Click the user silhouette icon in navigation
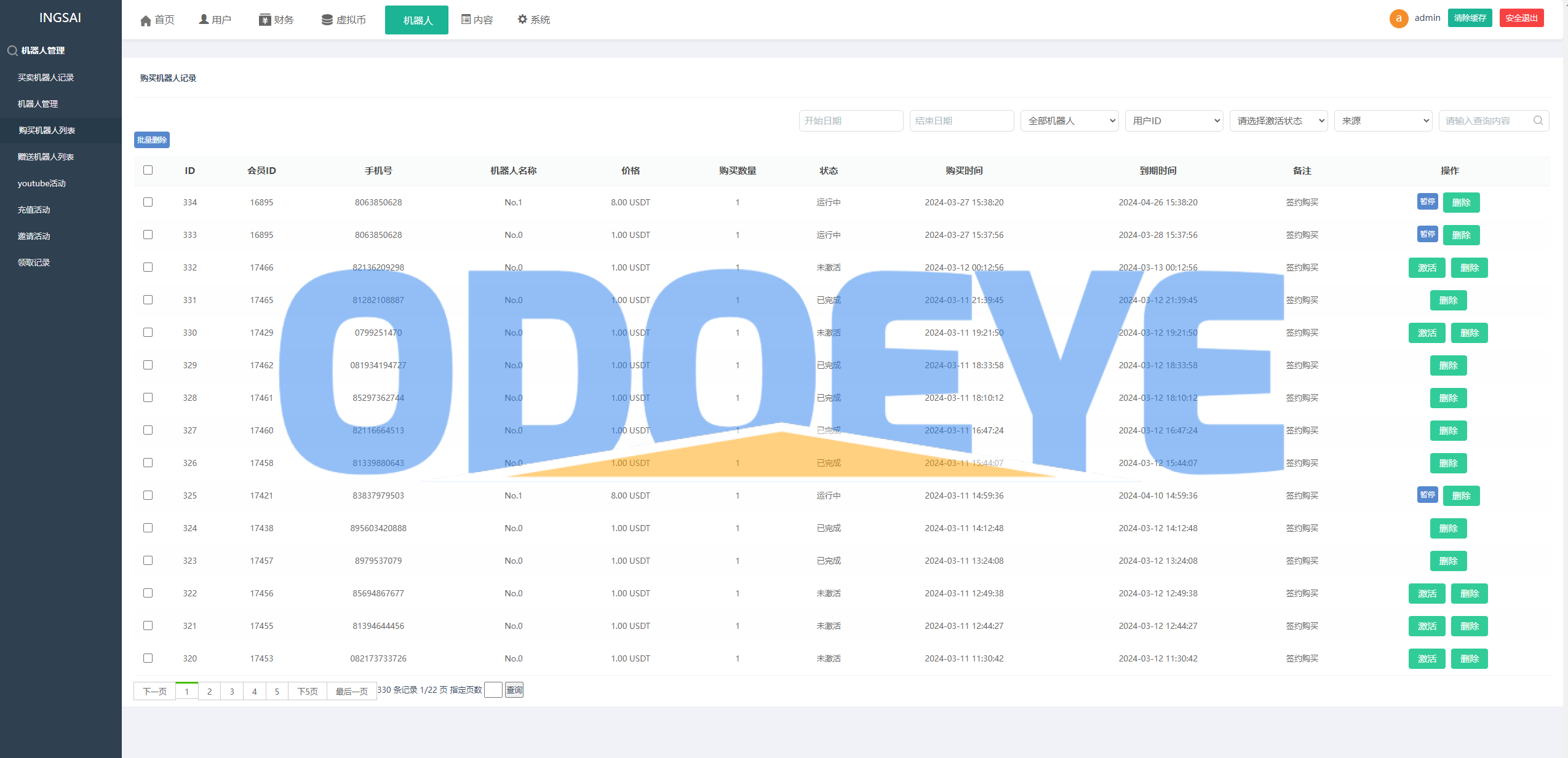Image resolution: width=1568 pixels, height=758 pixels. pos(204,20)
